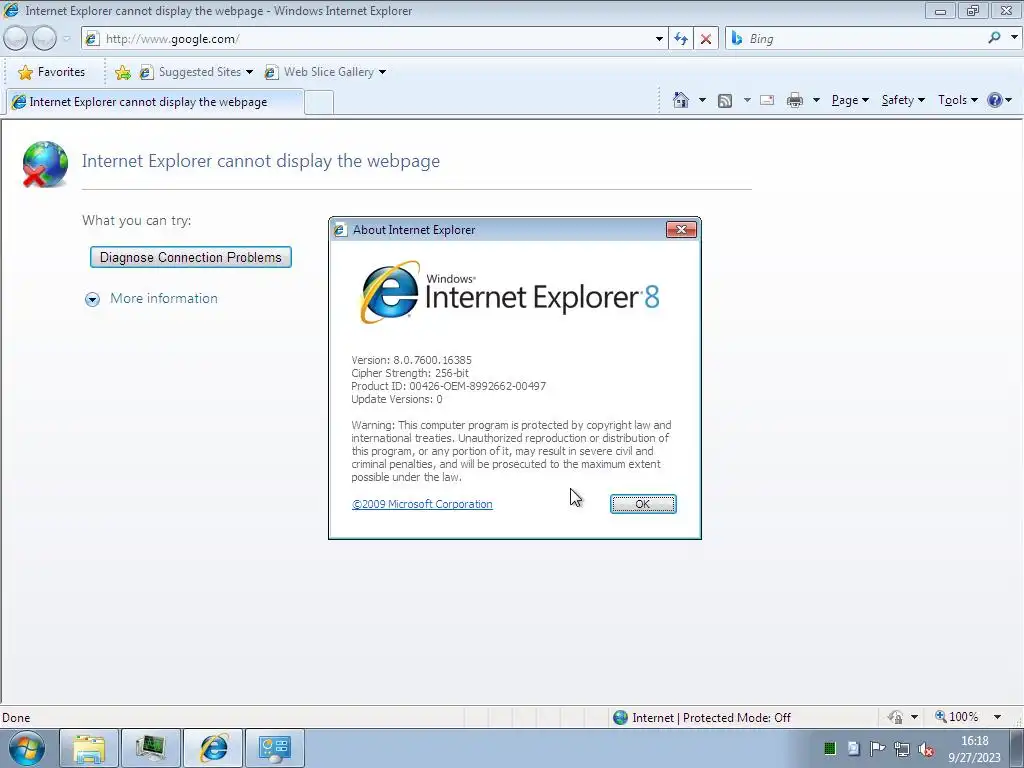Click the Bing search box
Image resolution: width=1024 pixels, height=768 pixels.
pyautogui.click(x=865, y=39)
